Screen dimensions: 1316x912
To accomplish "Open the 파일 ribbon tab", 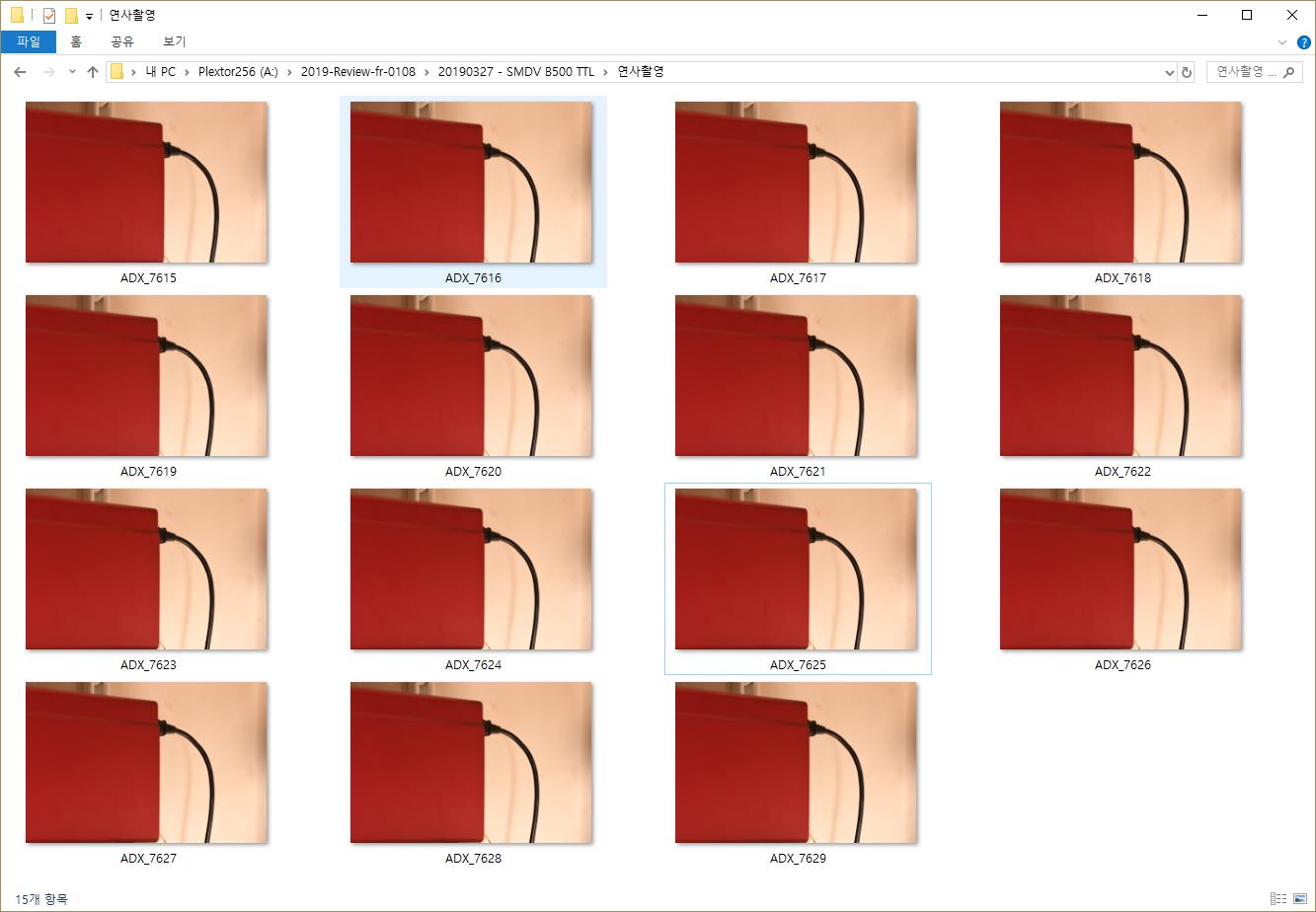I will (x=29, y=41).
